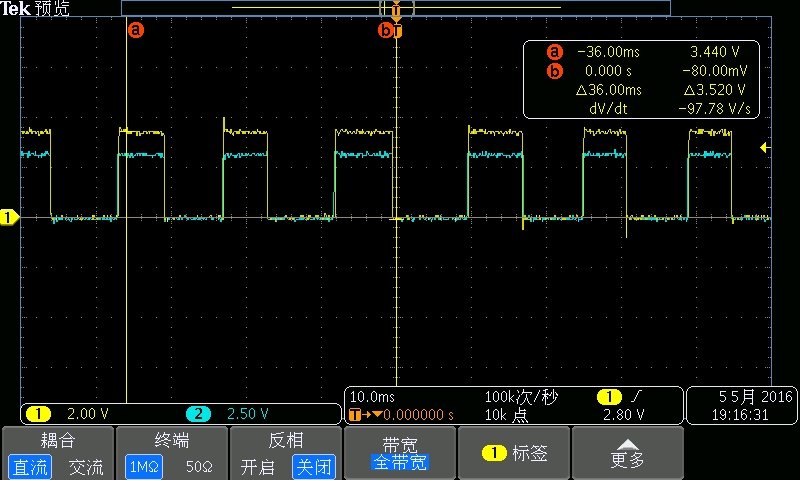
Task: Expand the 更多 more options menu
Action: (x=628, y=453)
